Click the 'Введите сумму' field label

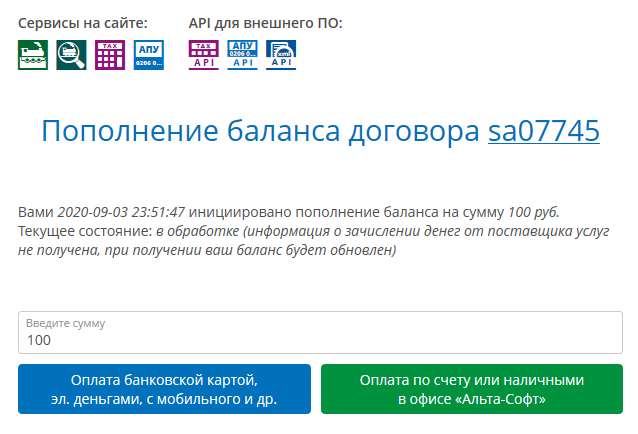65,323
